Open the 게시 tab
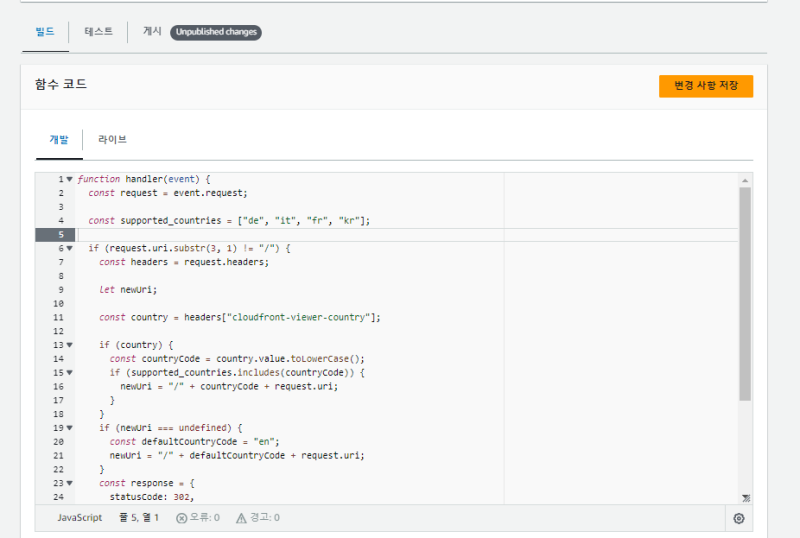 coord(152,32)
